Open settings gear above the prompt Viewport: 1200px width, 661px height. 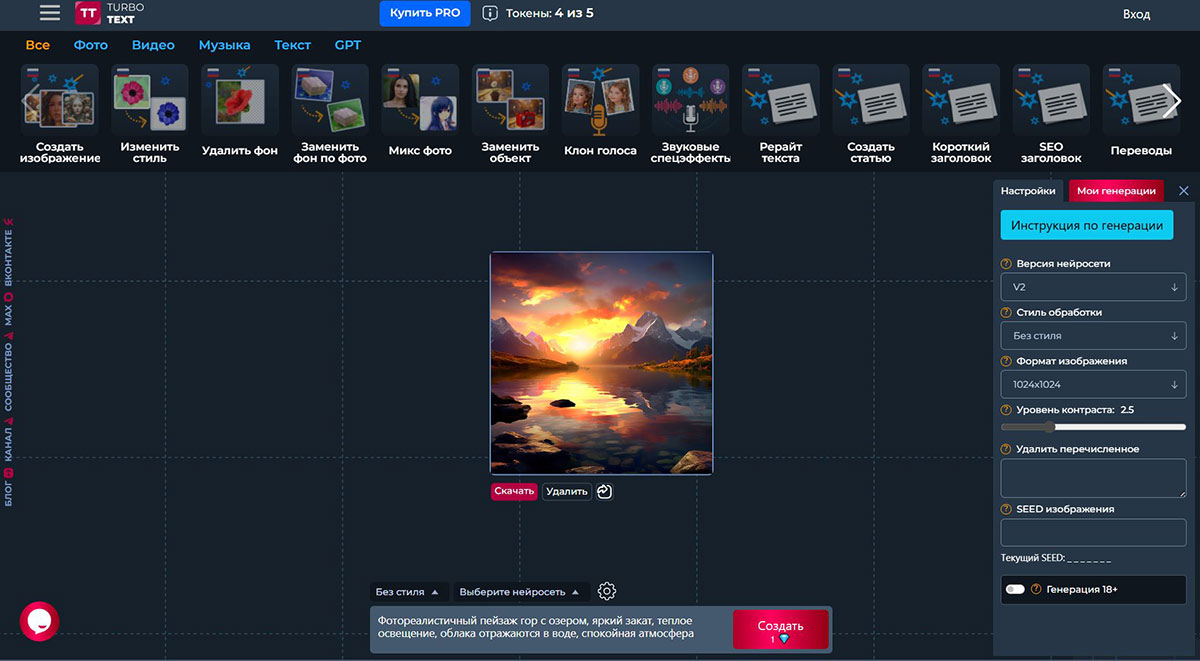click(606, 591)
